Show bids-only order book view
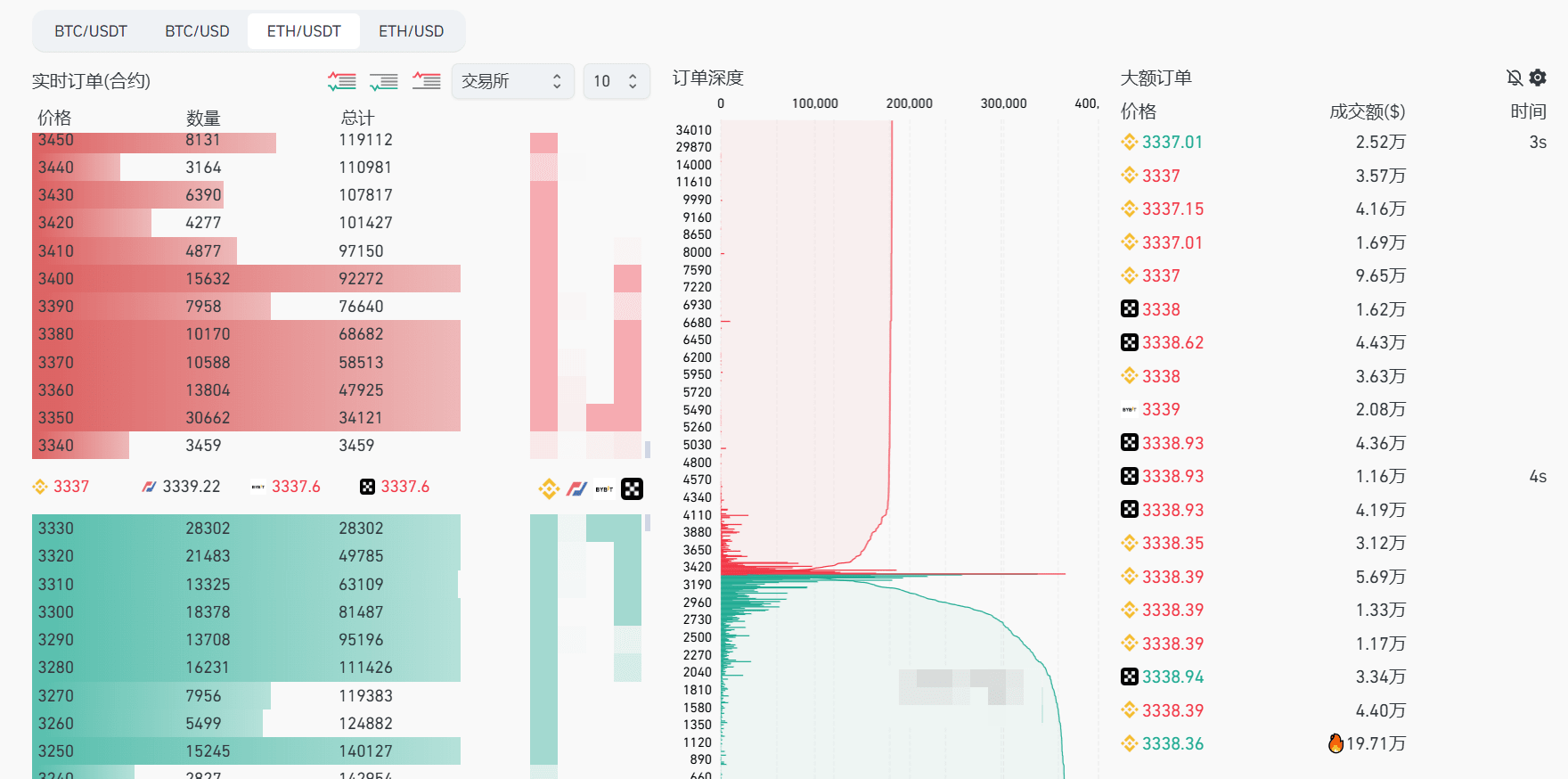 tap(384, 81)
